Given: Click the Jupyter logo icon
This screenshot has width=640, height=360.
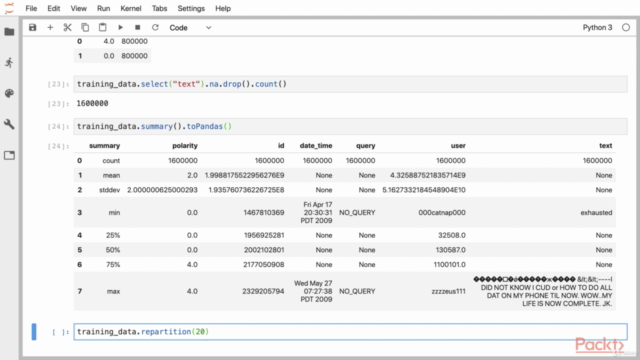Looking at the screenshot, I should pos(9,8).
